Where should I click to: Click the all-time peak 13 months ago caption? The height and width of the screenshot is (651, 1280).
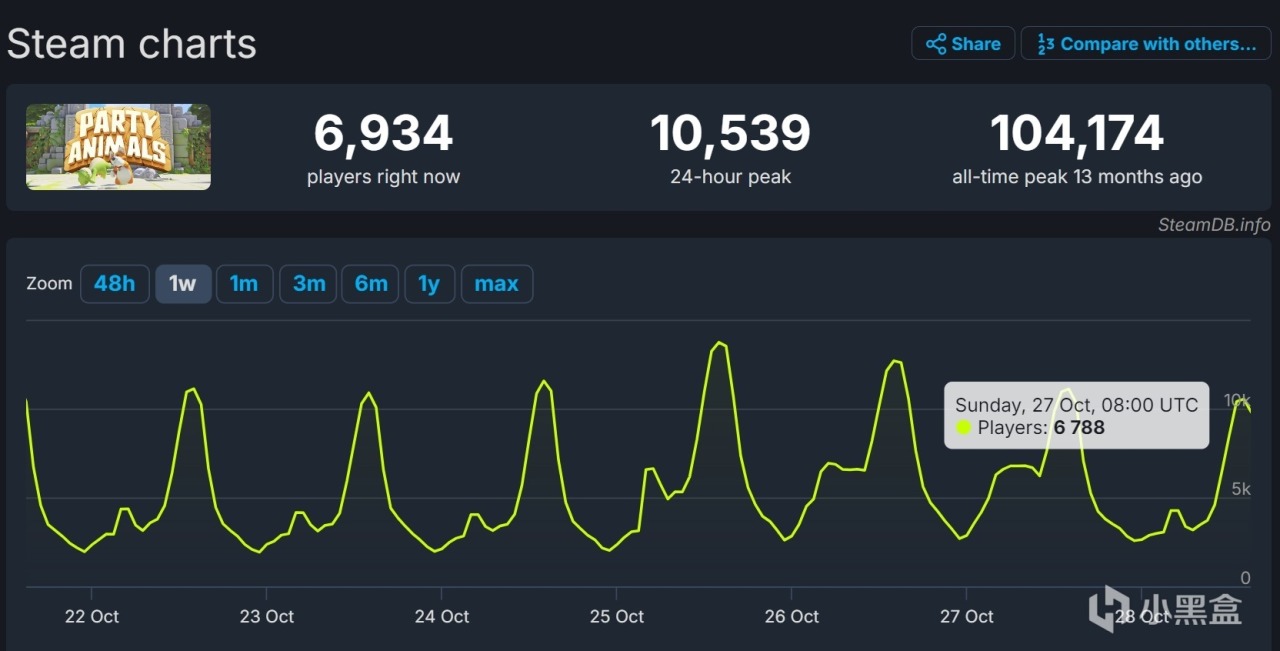[1077, 177]
